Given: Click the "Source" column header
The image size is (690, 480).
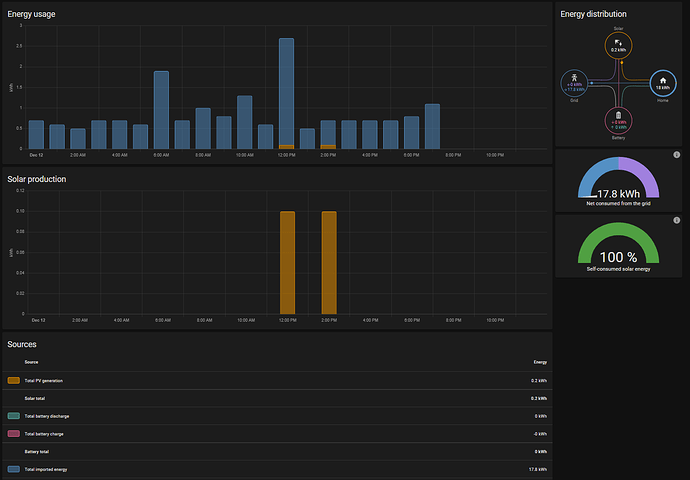Looking at the screenshot, I should [x=31, y=362].
